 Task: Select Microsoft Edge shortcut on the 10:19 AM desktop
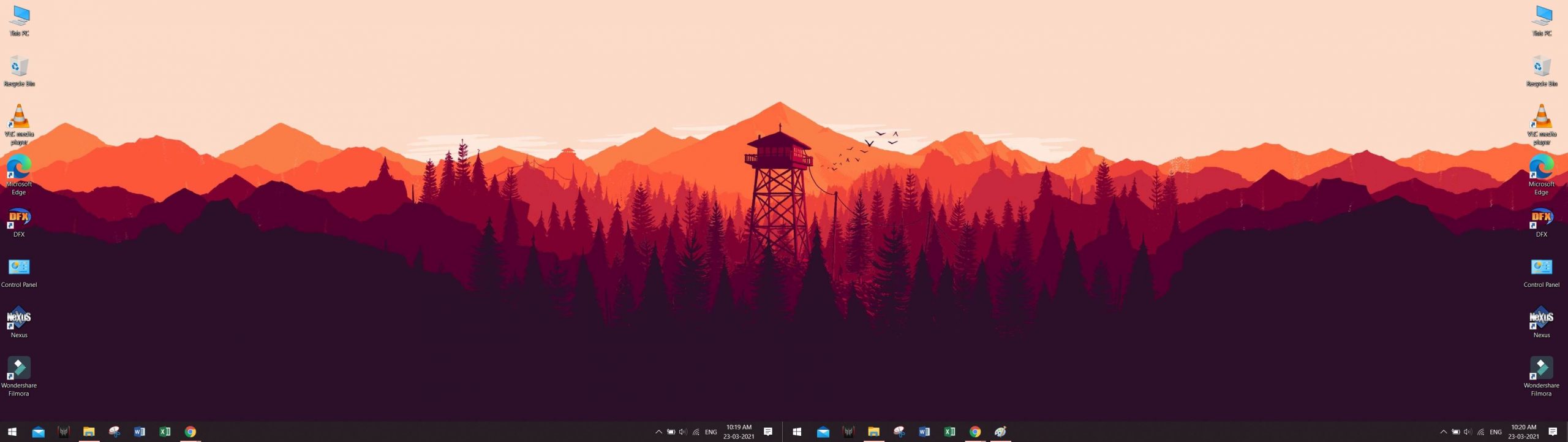pos(19,175)
